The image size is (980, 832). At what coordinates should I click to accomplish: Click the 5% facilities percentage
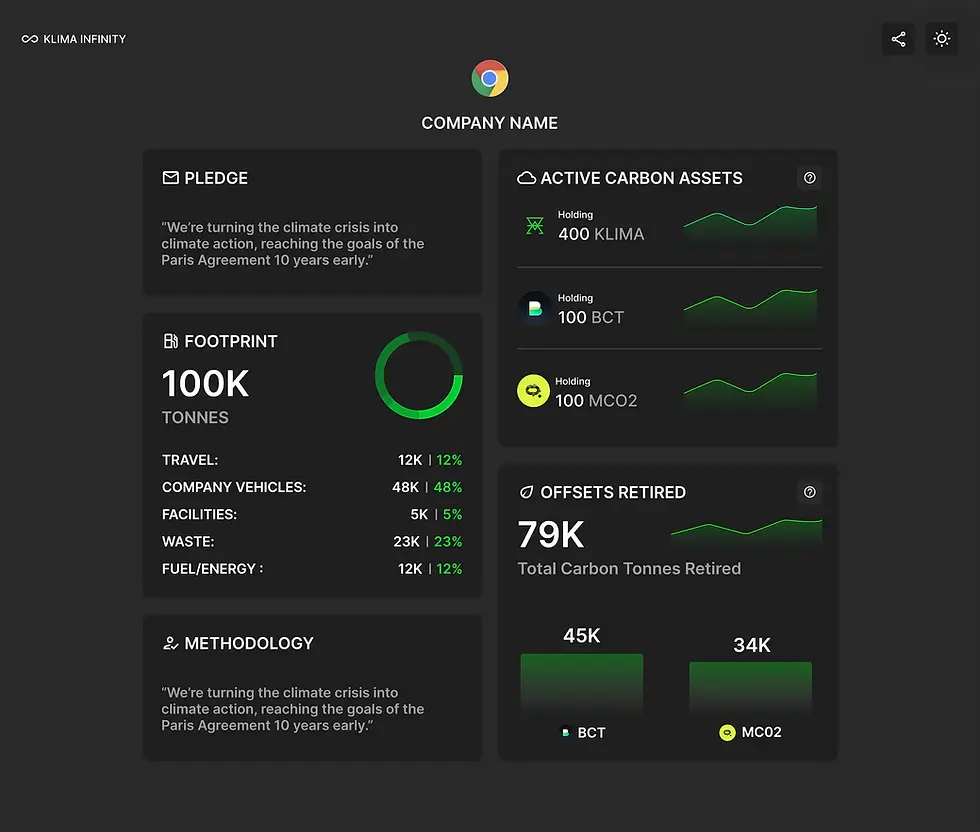click(452, 514)
